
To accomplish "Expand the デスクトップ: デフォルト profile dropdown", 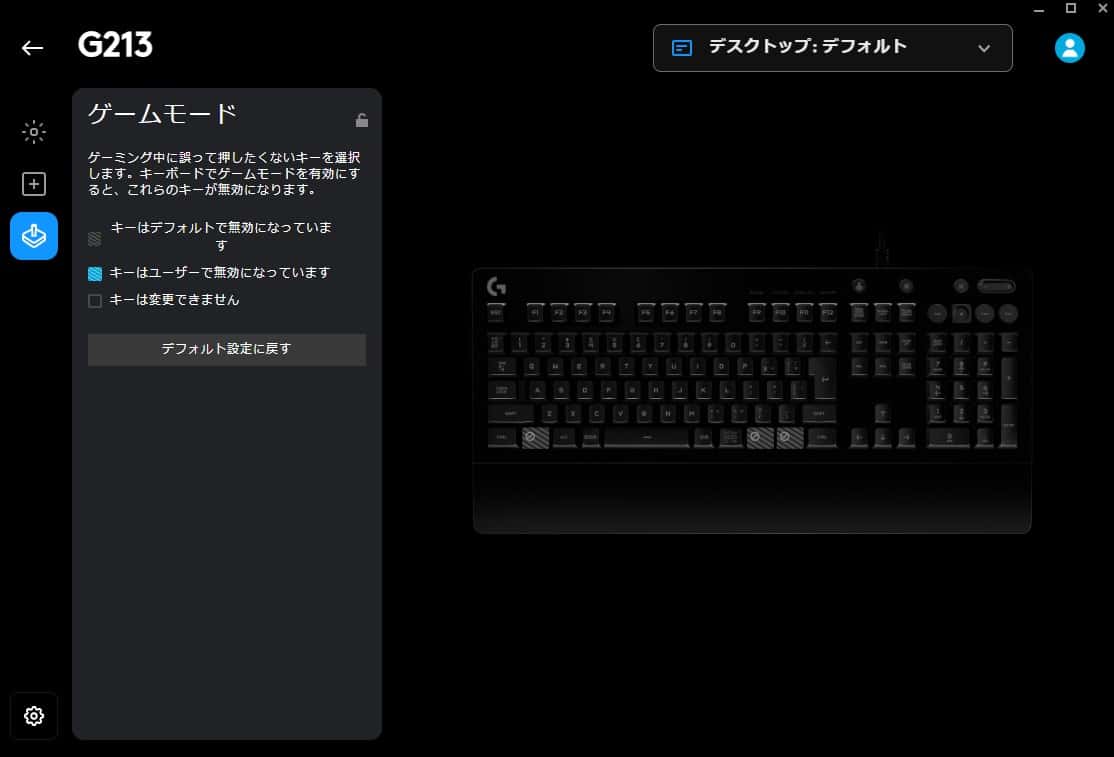I will pos(984,47).
